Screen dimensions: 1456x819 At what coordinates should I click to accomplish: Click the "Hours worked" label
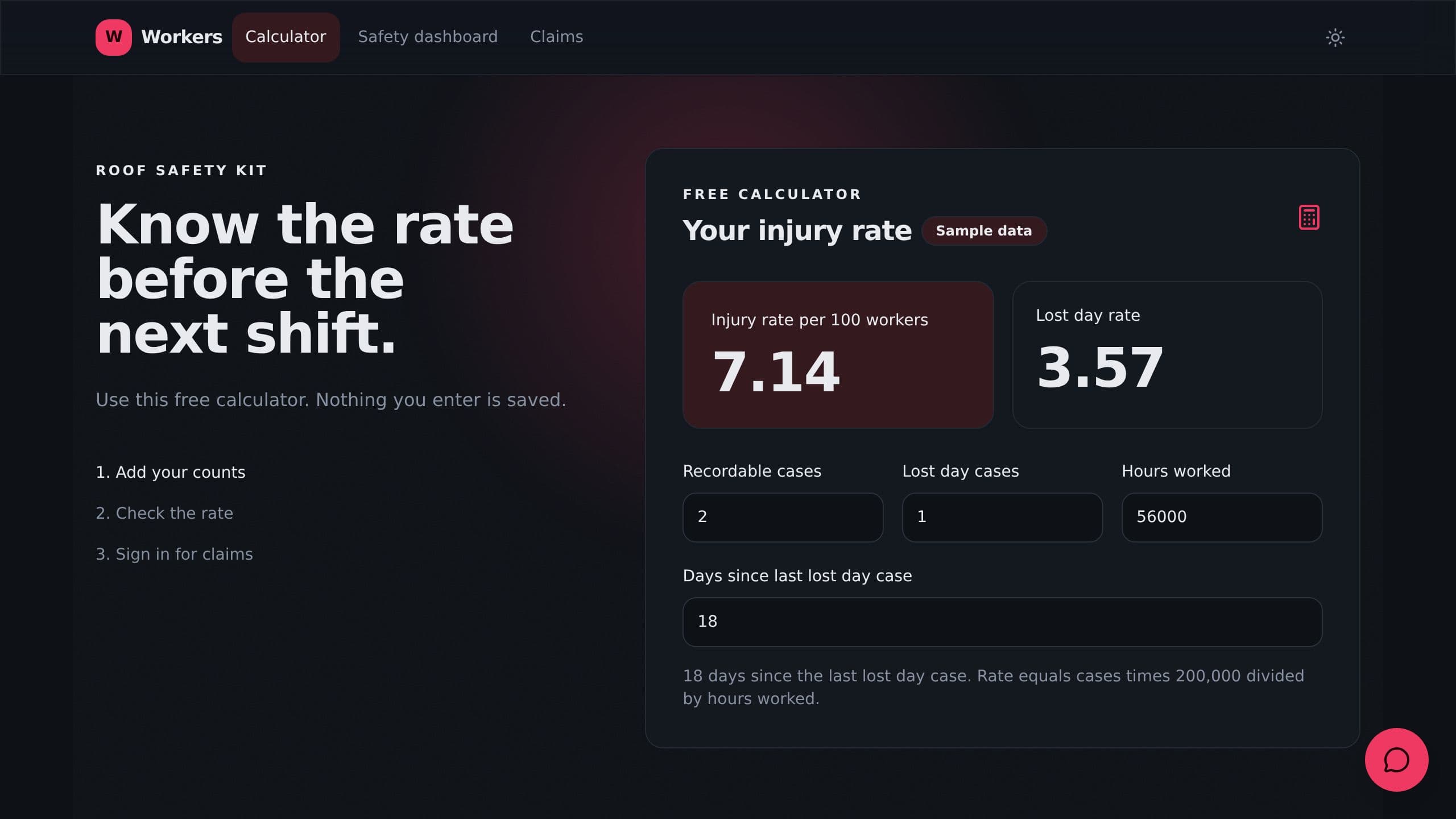point(1176,471)
